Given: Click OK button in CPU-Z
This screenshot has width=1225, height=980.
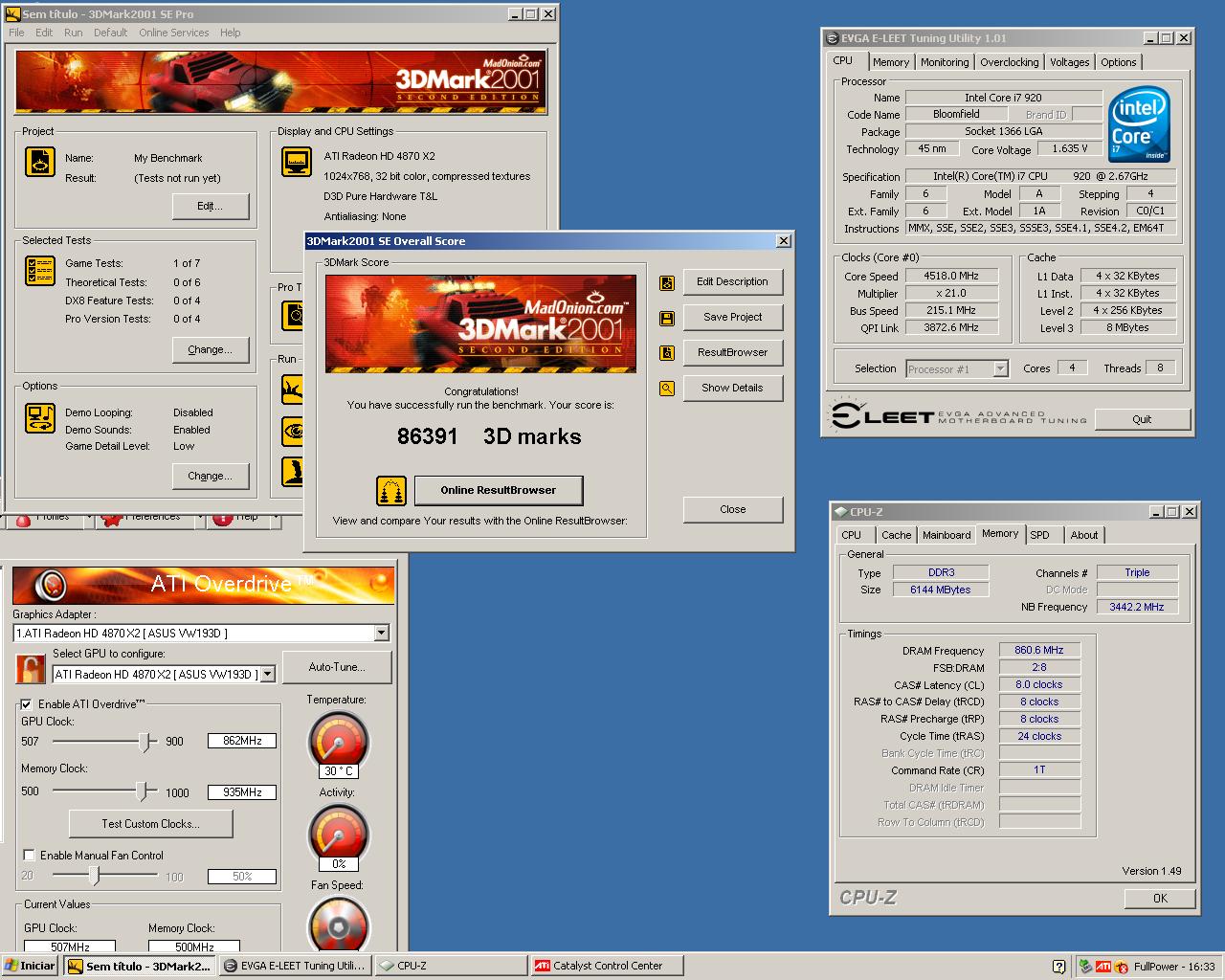Looking at the screenshot, I should click(1160, 898).
